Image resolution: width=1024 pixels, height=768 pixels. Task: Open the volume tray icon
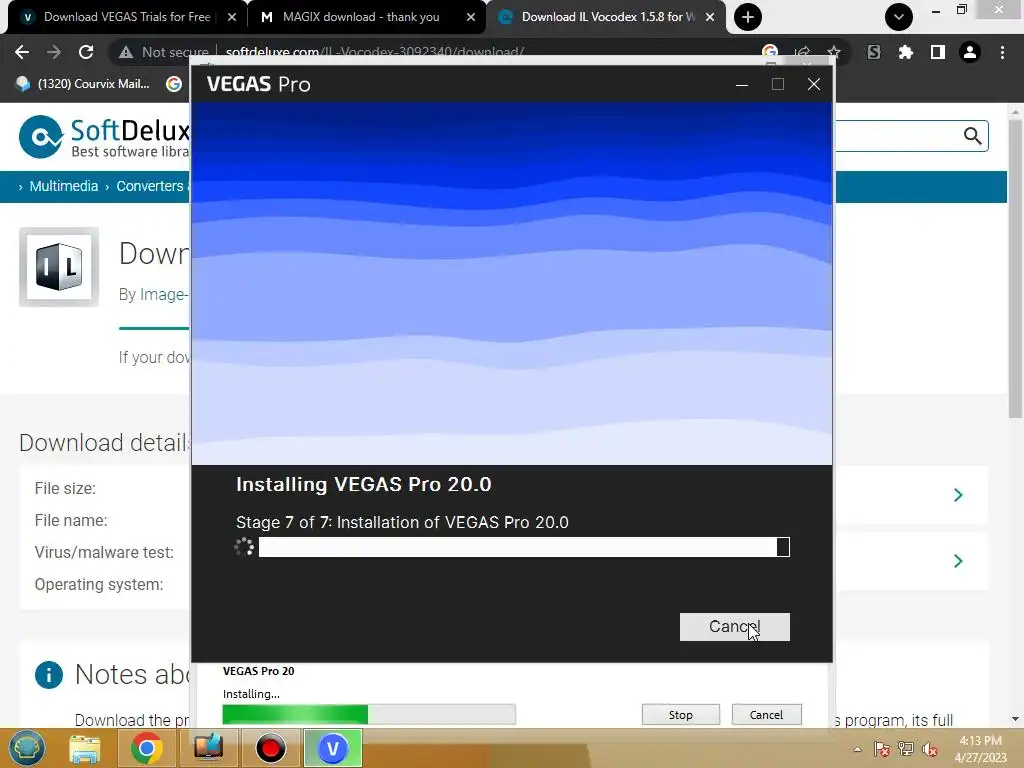[x=930, y=749]
